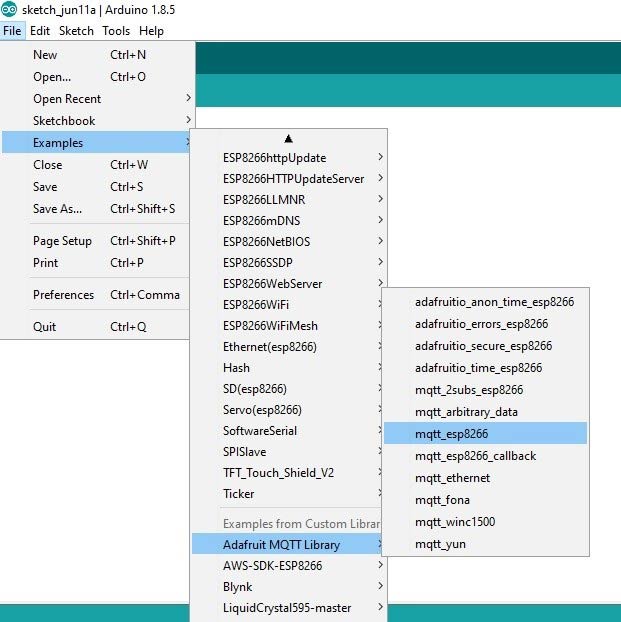Open the Hash examples entry

[286, 368]
